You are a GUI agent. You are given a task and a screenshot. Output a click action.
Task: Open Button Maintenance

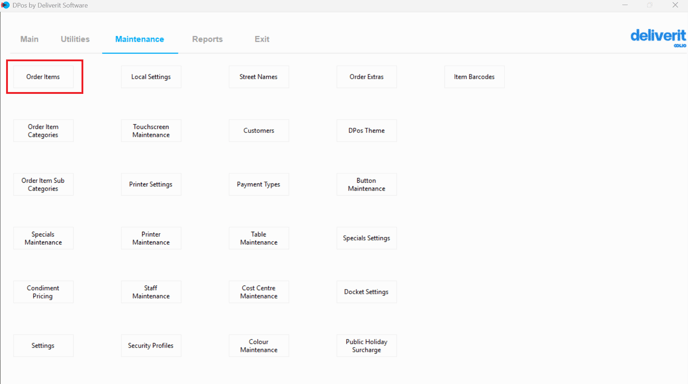(366, 184)
